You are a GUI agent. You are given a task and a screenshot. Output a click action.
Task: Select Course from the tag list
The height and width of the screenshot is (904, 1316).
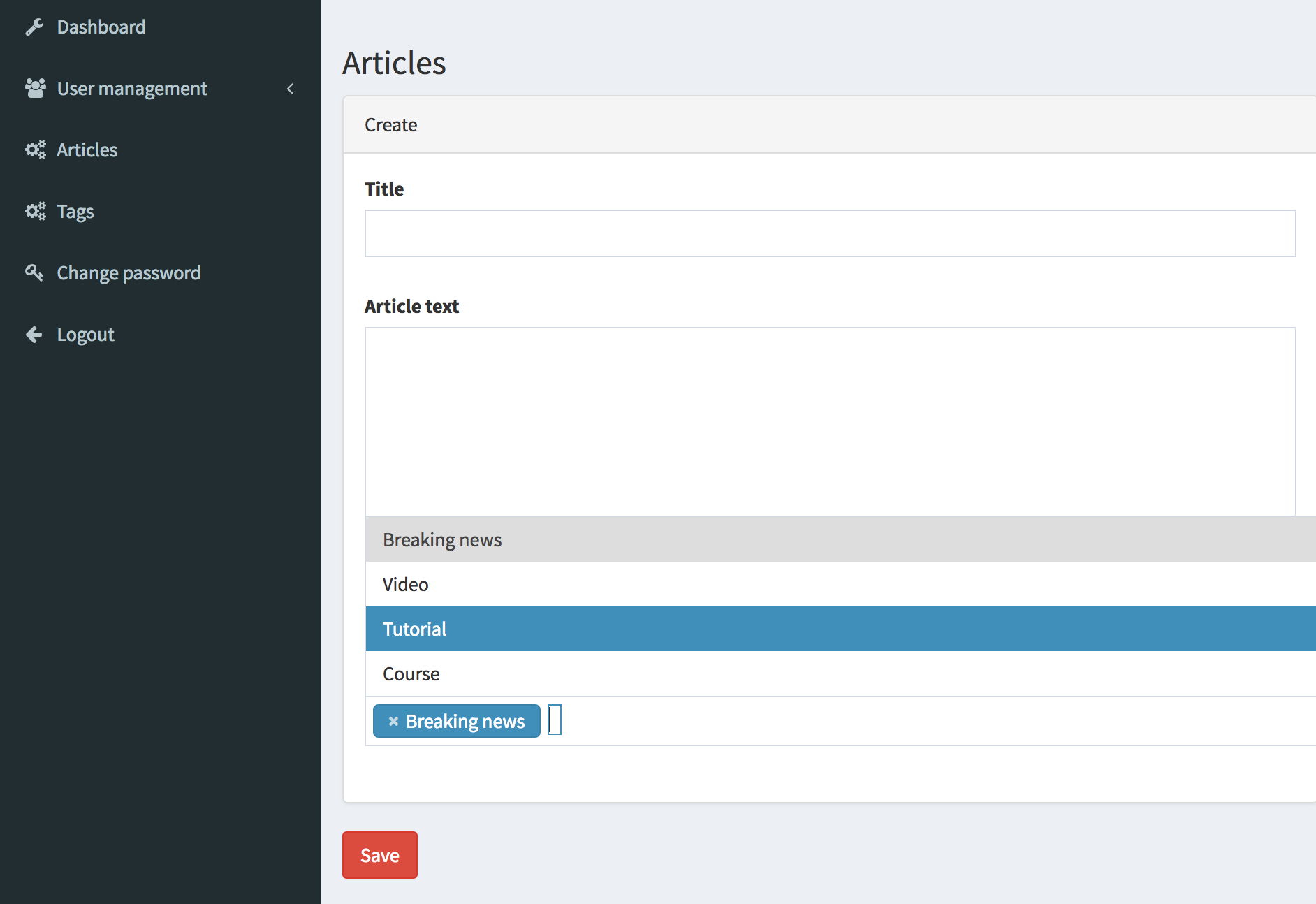[411, 673]
